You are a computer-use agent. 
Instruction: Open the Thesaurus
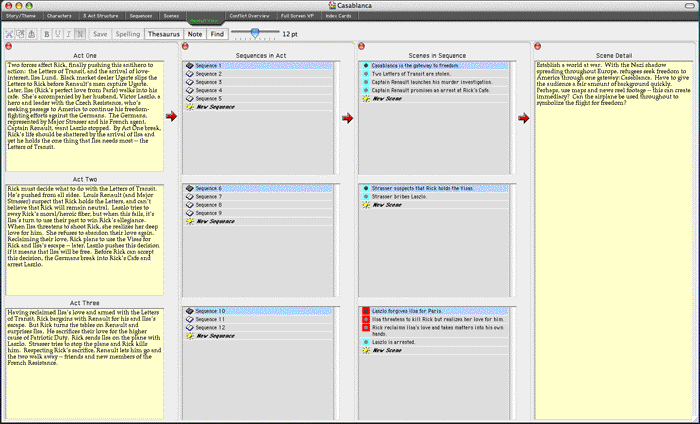pos(164,34)
